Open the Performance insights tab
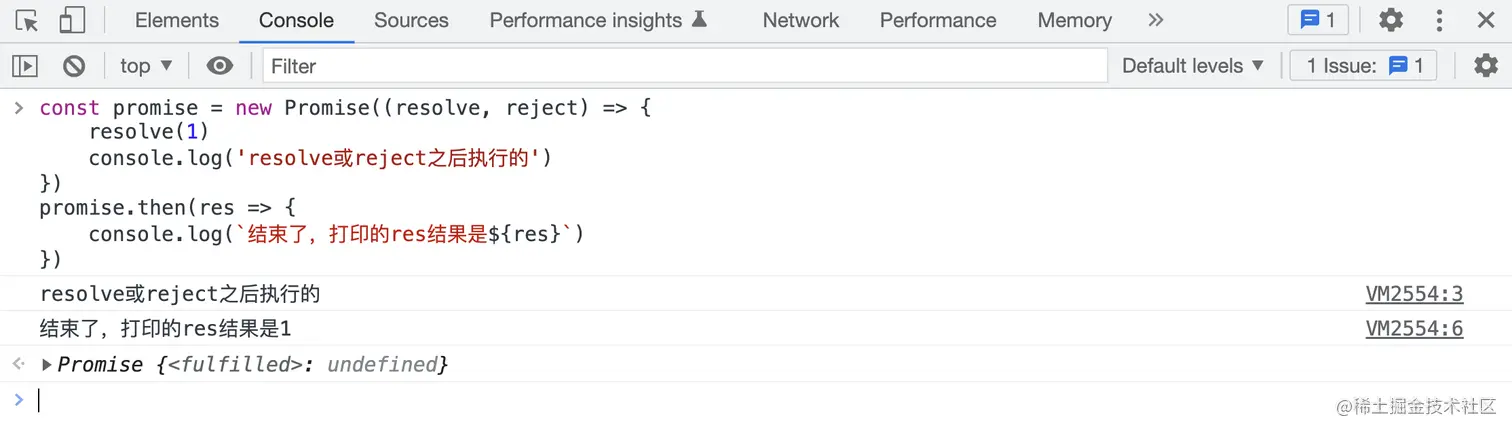Viewport: 1512px width, 432px height. 598,20
